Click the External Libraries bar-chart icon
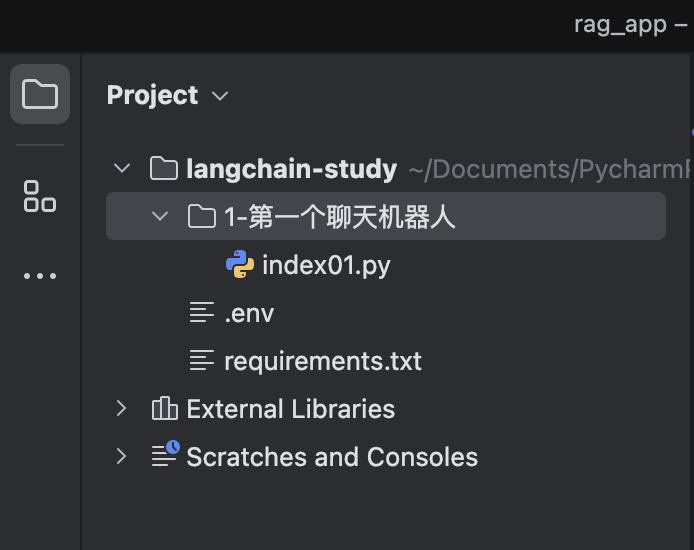This screenshot has width=694, height=550. point(164,409)
